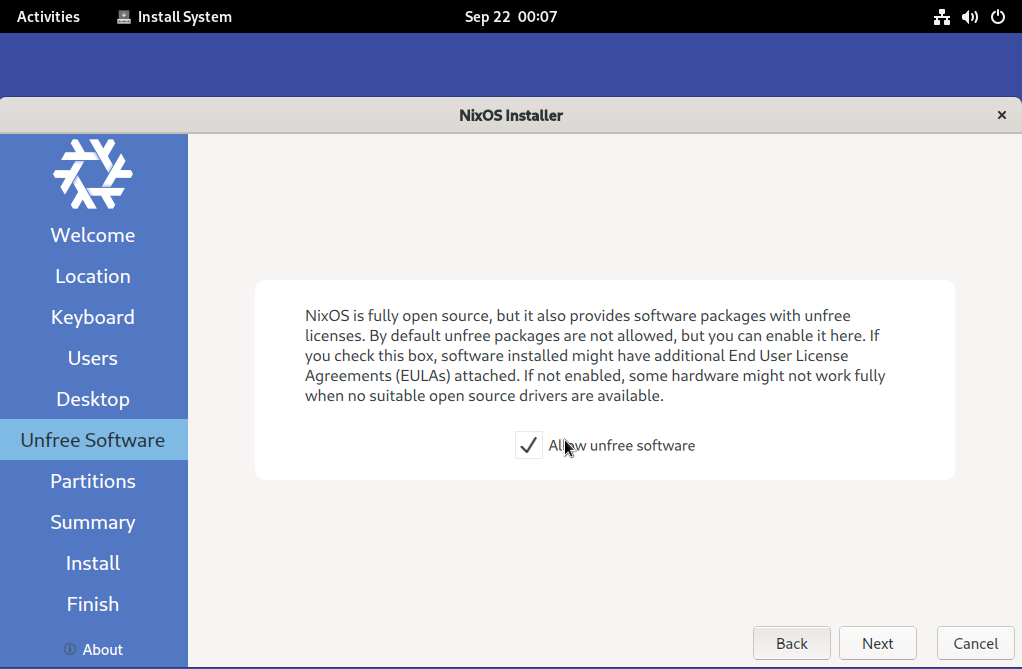Uncheck the Allow unfree software checkbox
The image size is (1022, 669).
pos(529,446)
